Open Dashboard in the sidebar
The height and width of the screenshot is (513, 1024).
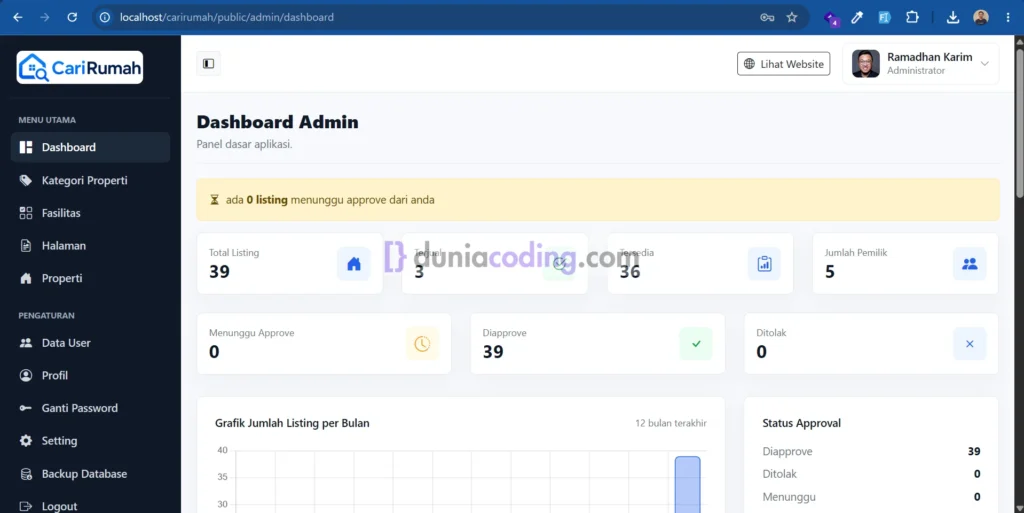[90, 147]
